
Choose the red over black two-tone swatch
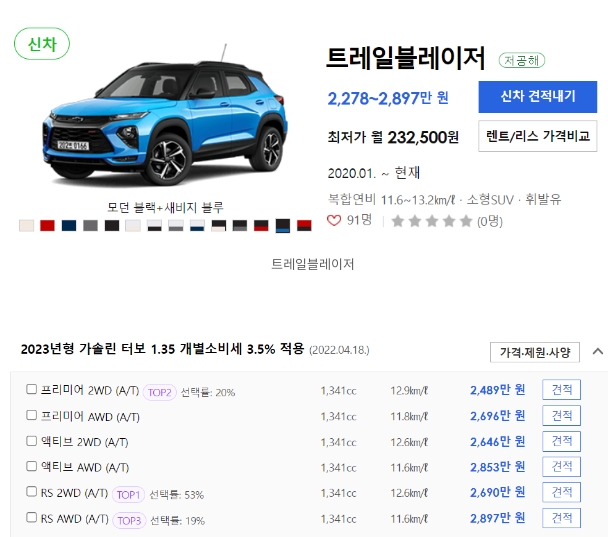tap(304, 225)
